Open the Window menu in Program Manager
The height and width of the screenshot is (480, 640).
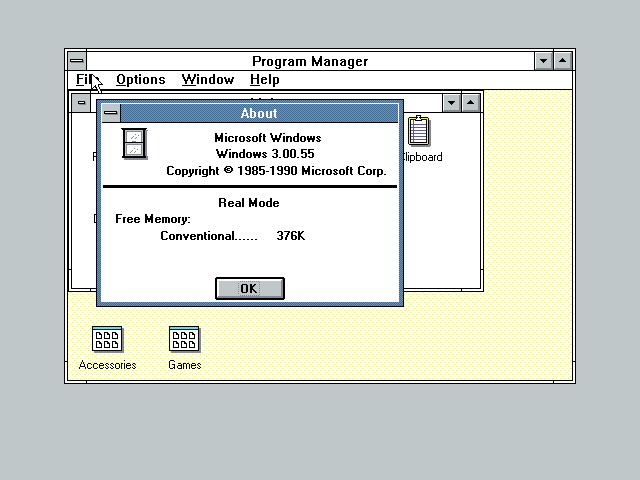(x=208, y=79)
